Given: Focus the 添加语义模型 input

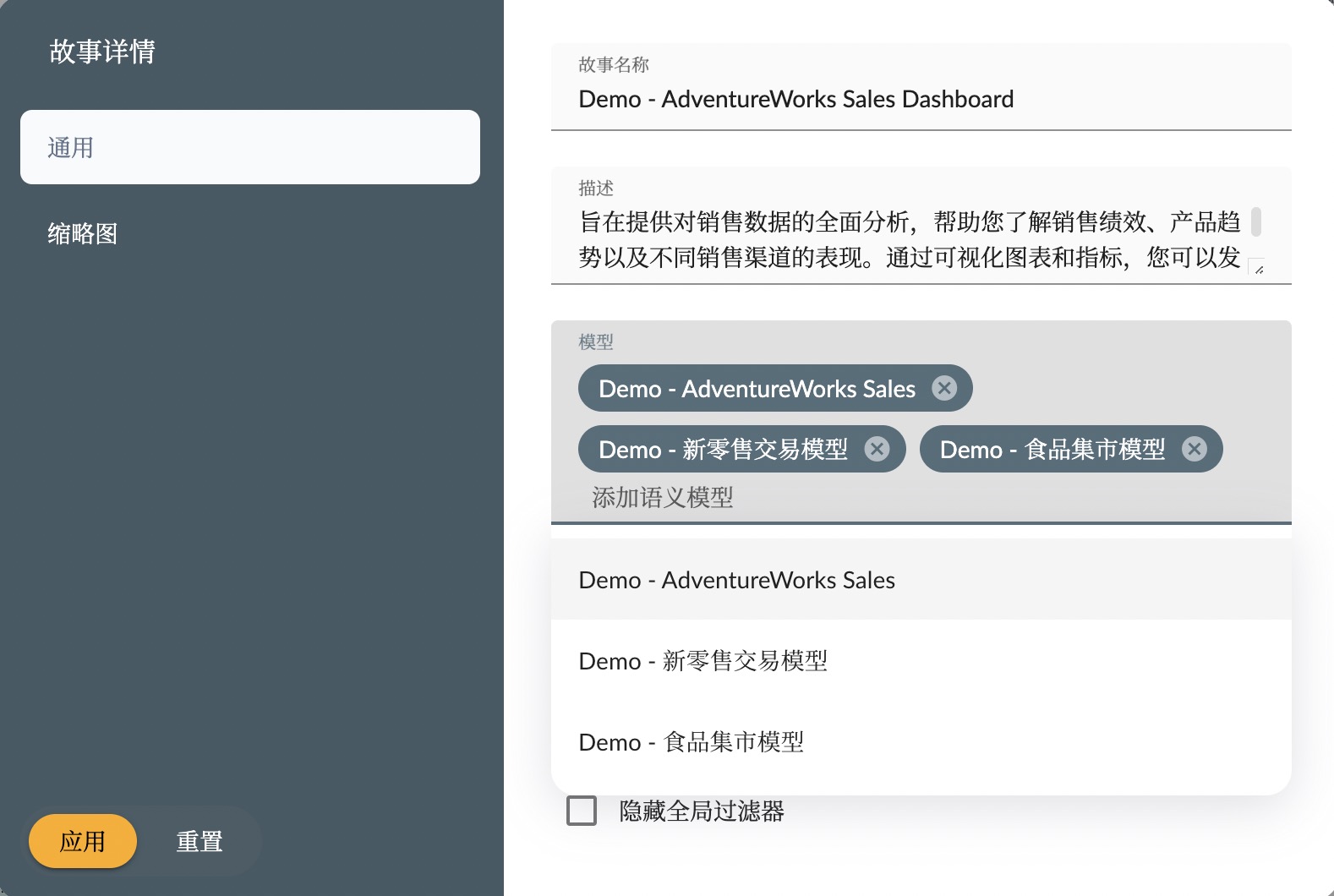Looking at the screenshot, I should pyautogui.click(x=920, y=497).
